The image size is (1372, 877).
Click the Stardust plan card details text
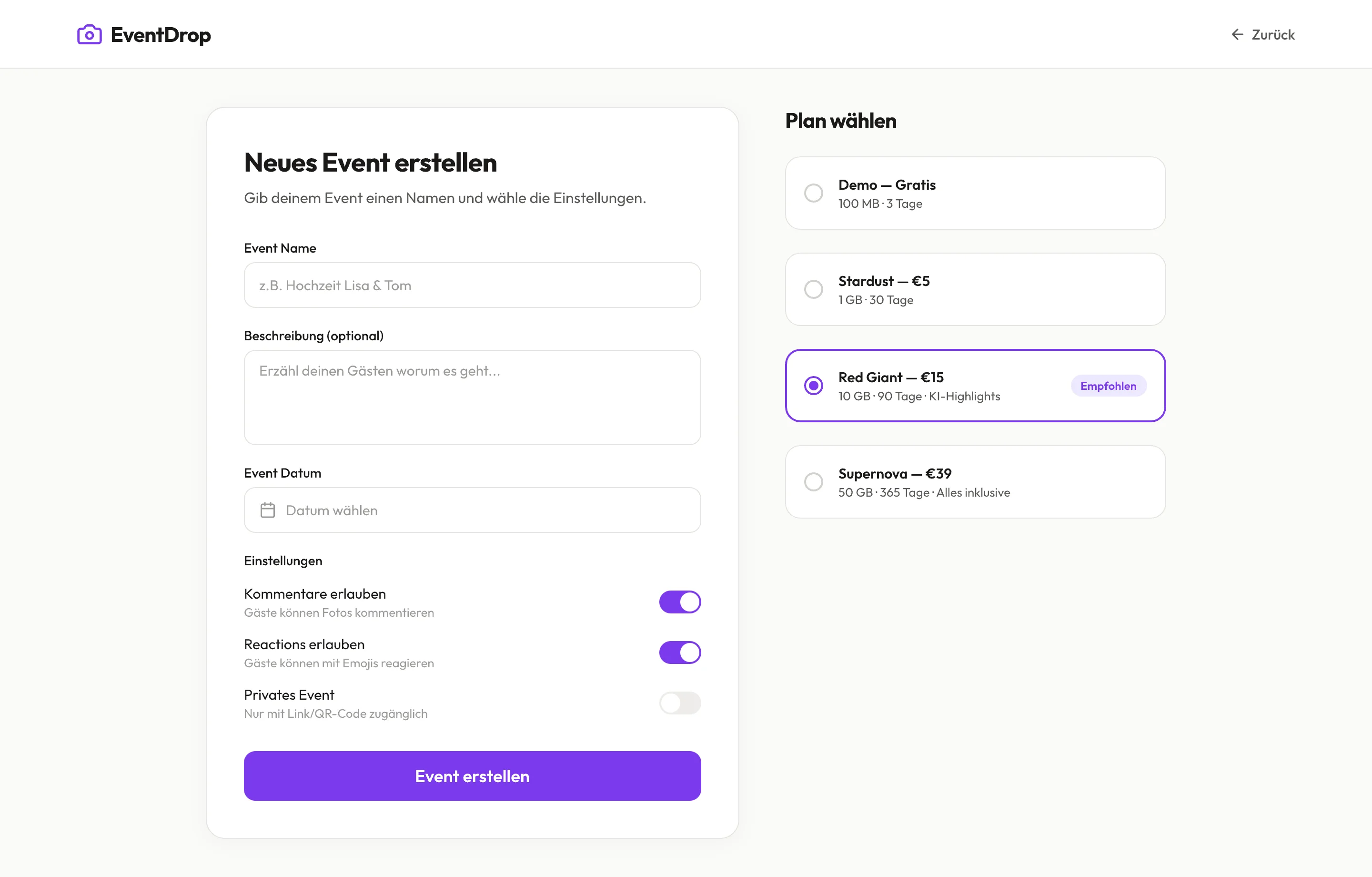(875, 300)
